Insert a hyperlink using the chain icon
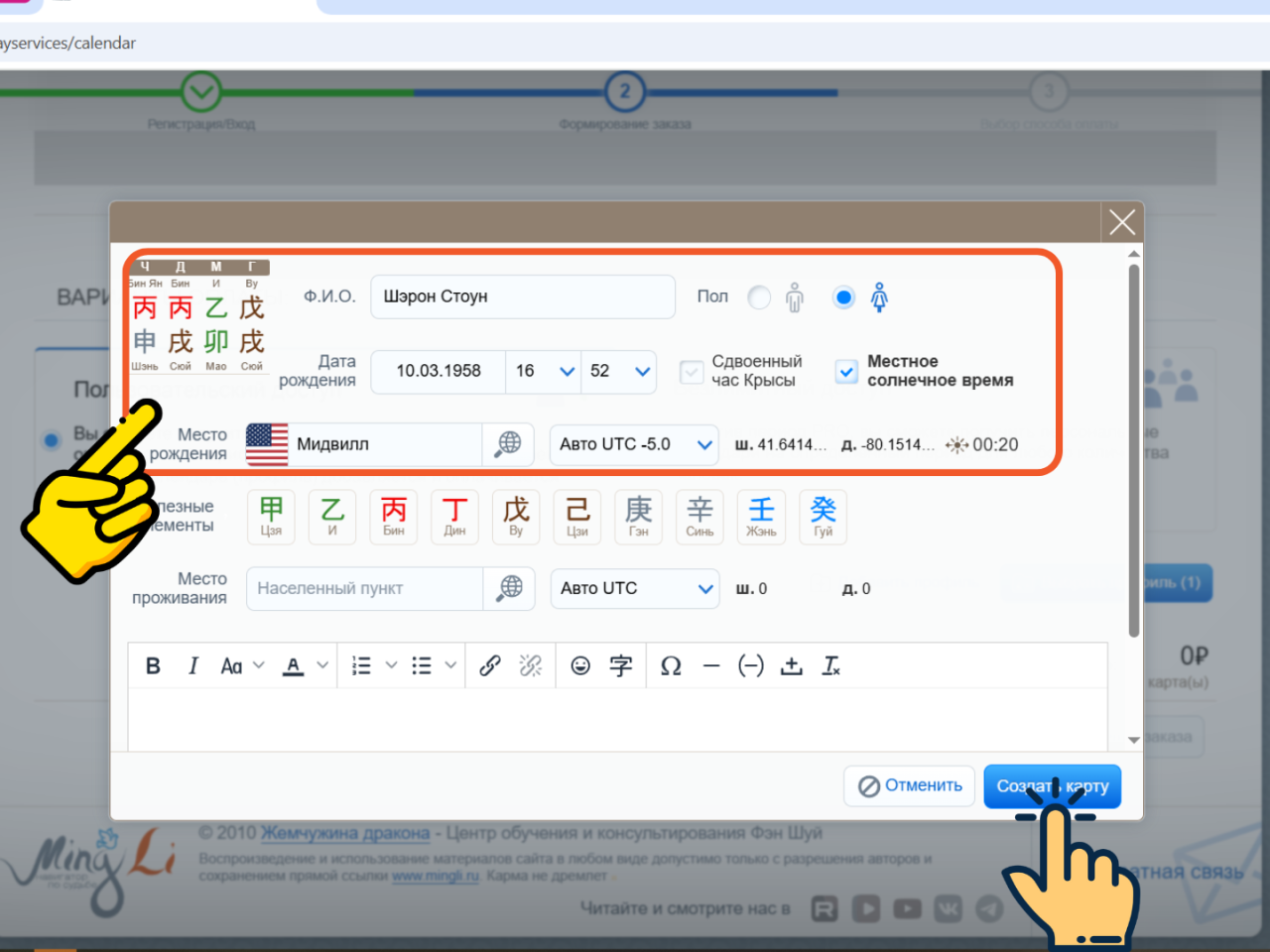The height and width of the screenshot is (952, 1270). 489,665
